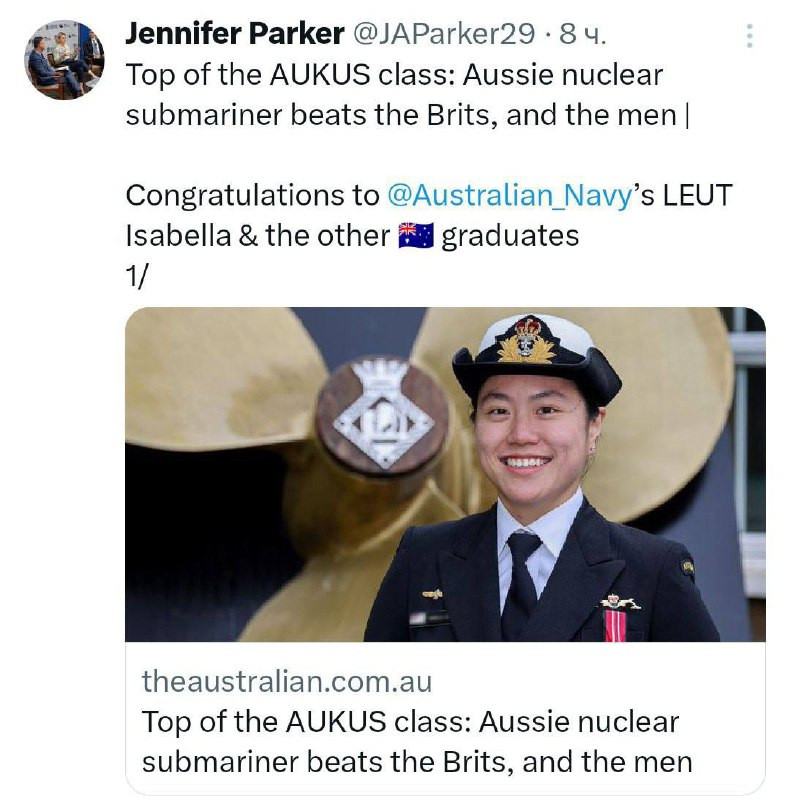Open Jennifer Parker's profile avatar

pyautogui.click(x=64, y=60)
